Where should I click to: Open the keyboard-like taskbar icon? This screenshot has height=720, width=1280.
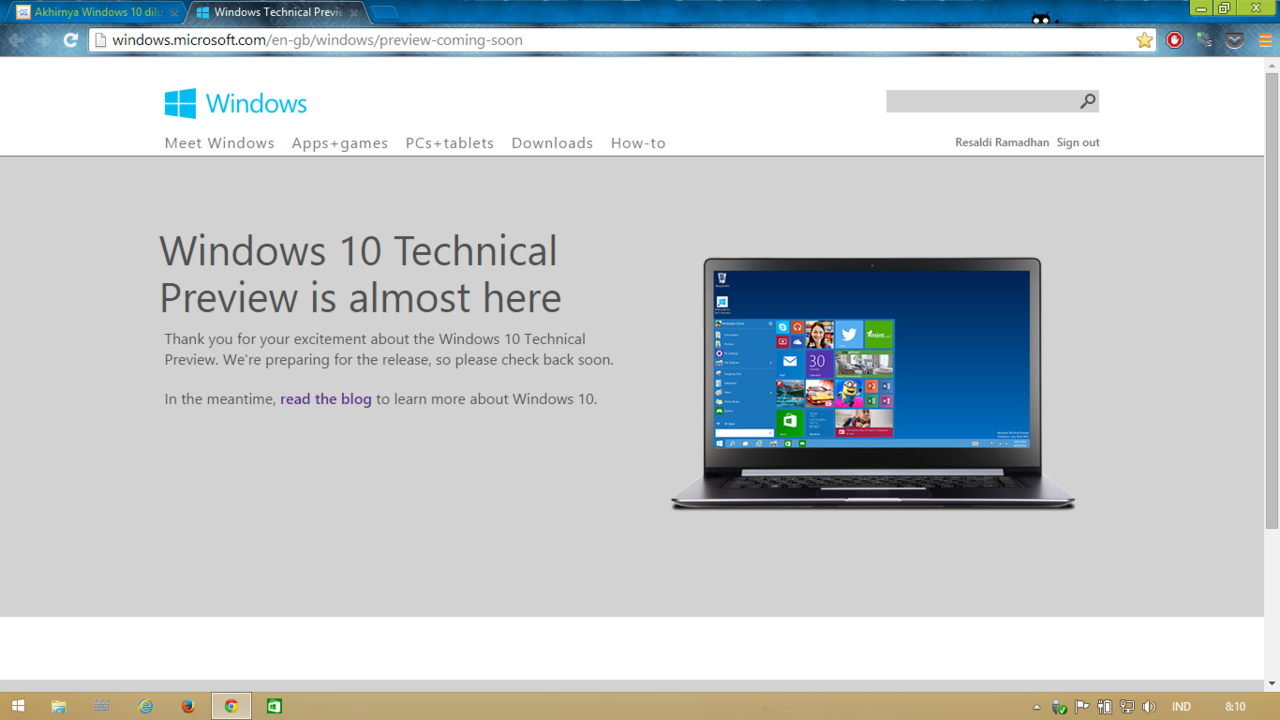[102, 706]
